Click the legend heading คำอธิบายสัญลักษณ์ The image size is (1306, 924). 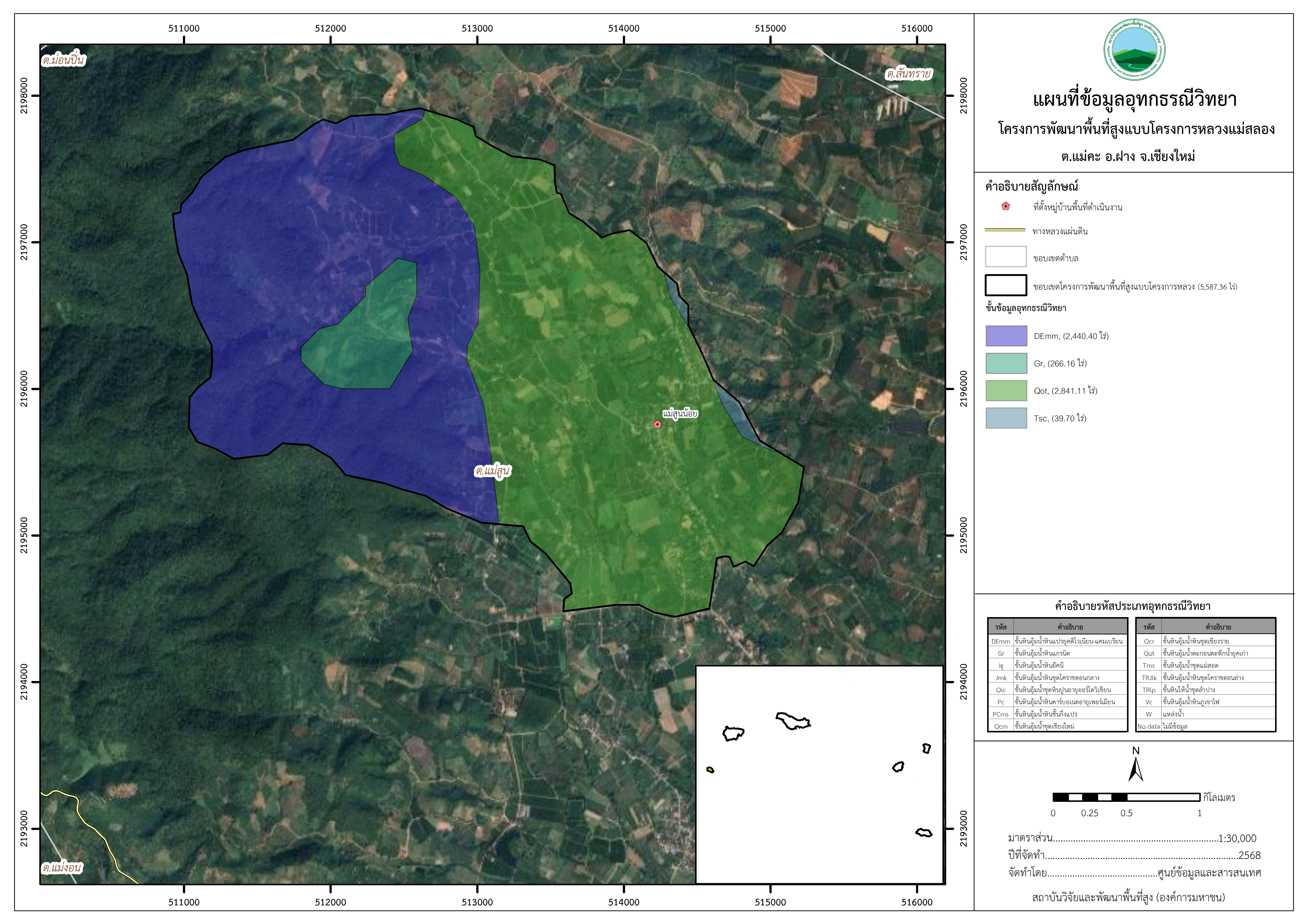(x=1032, y=187)
